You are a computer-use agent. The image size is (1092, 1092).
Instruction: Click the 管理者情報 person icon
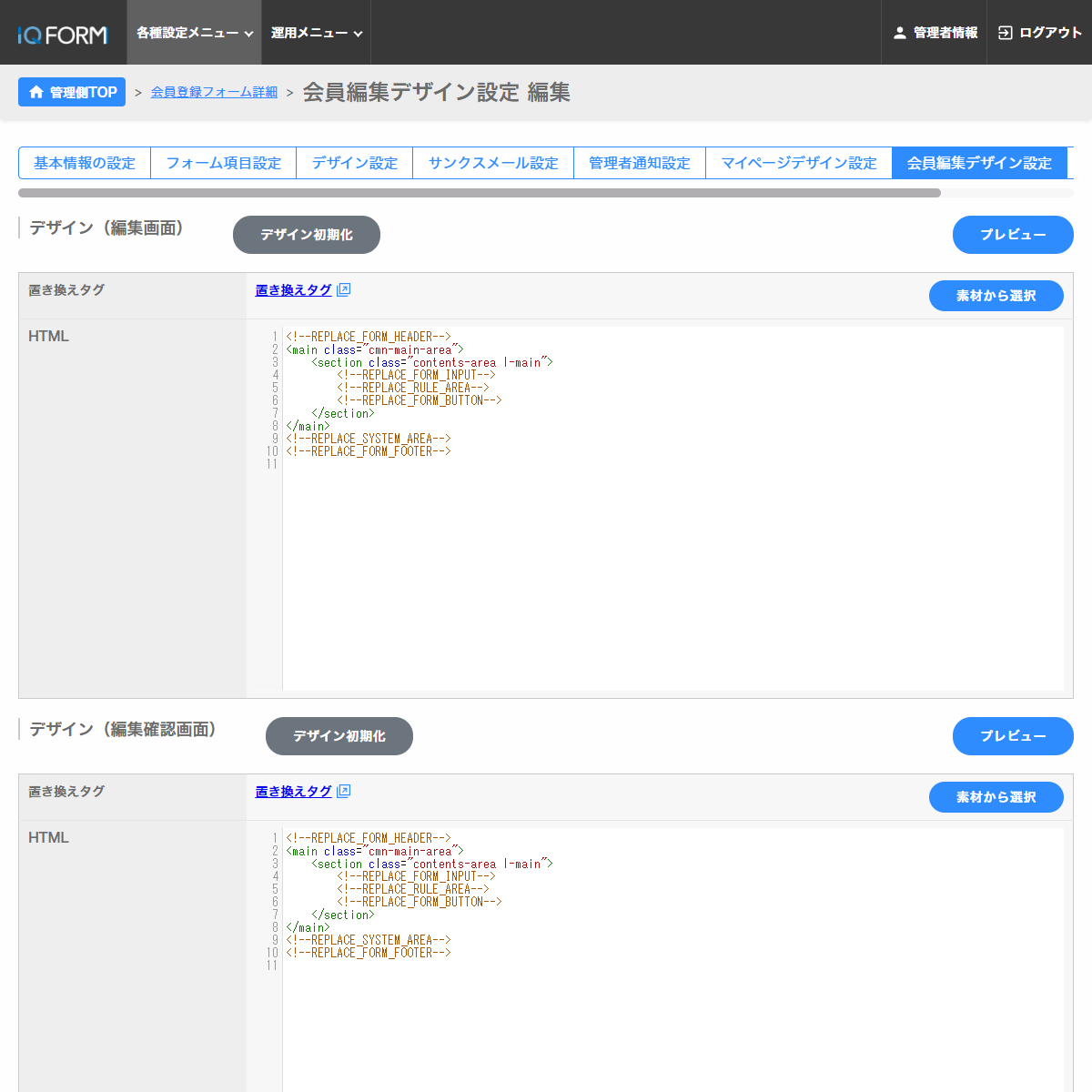tap(899, 33)
